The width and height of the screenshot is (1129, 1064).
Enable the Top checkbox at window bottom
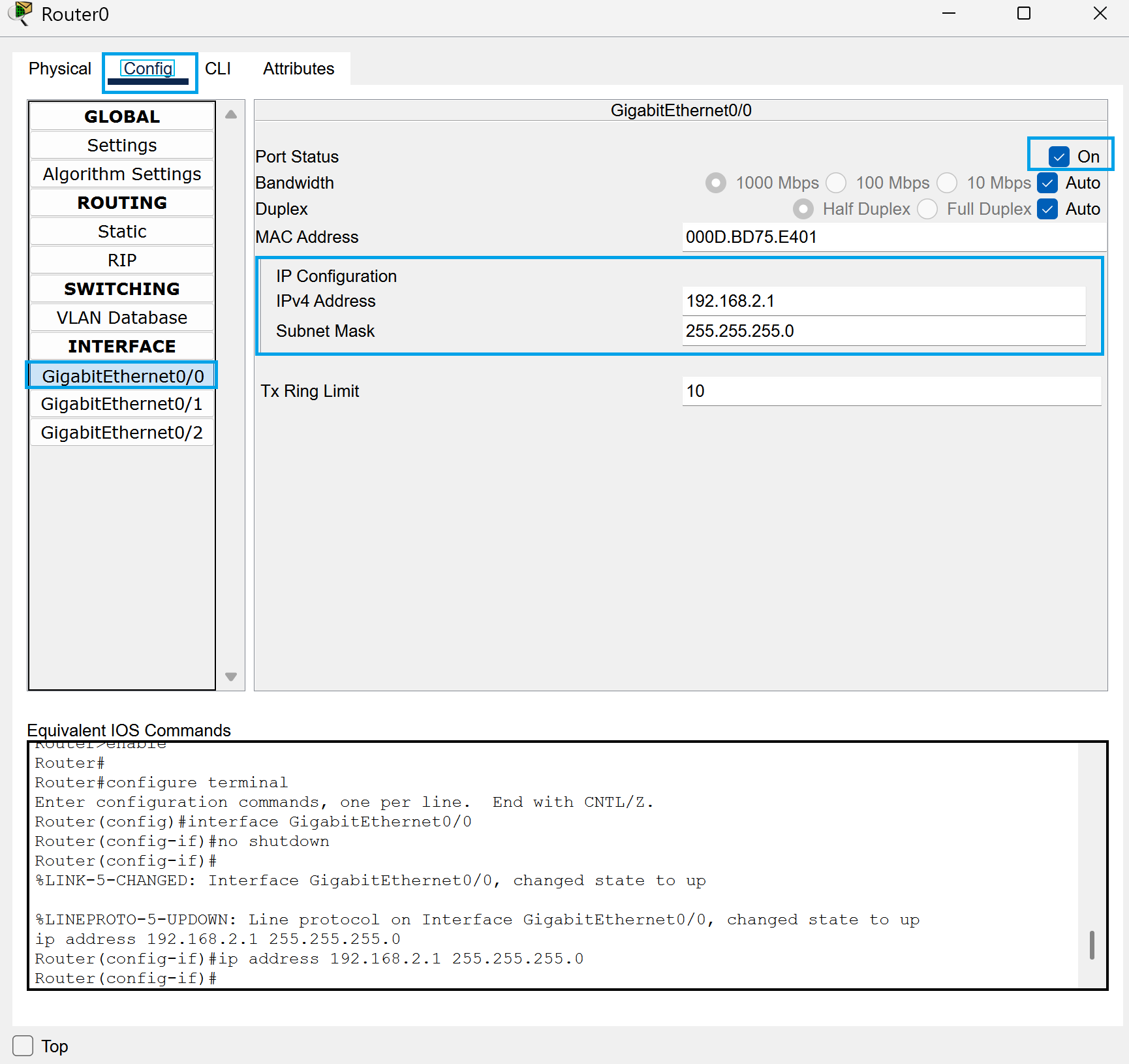point(23,1046)
